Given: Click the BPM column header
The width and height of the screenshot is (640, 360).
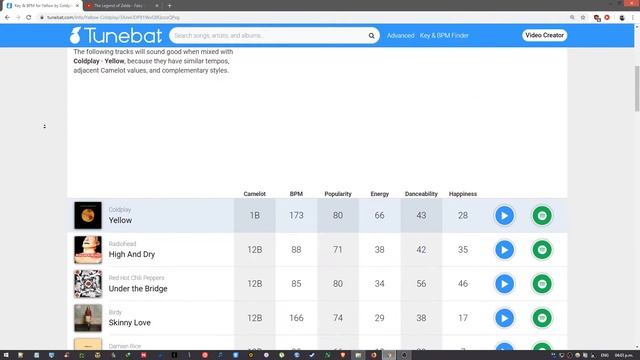Looking at the screenshot, I should (x=296, y=194).
